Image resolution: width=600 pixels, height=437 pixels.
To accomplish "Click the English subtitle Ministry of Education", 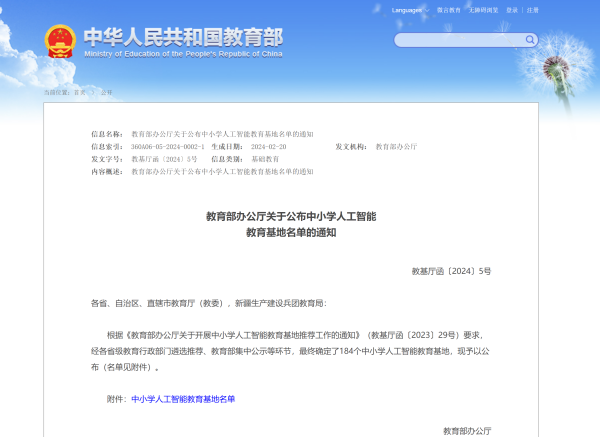I will (183, 54).
